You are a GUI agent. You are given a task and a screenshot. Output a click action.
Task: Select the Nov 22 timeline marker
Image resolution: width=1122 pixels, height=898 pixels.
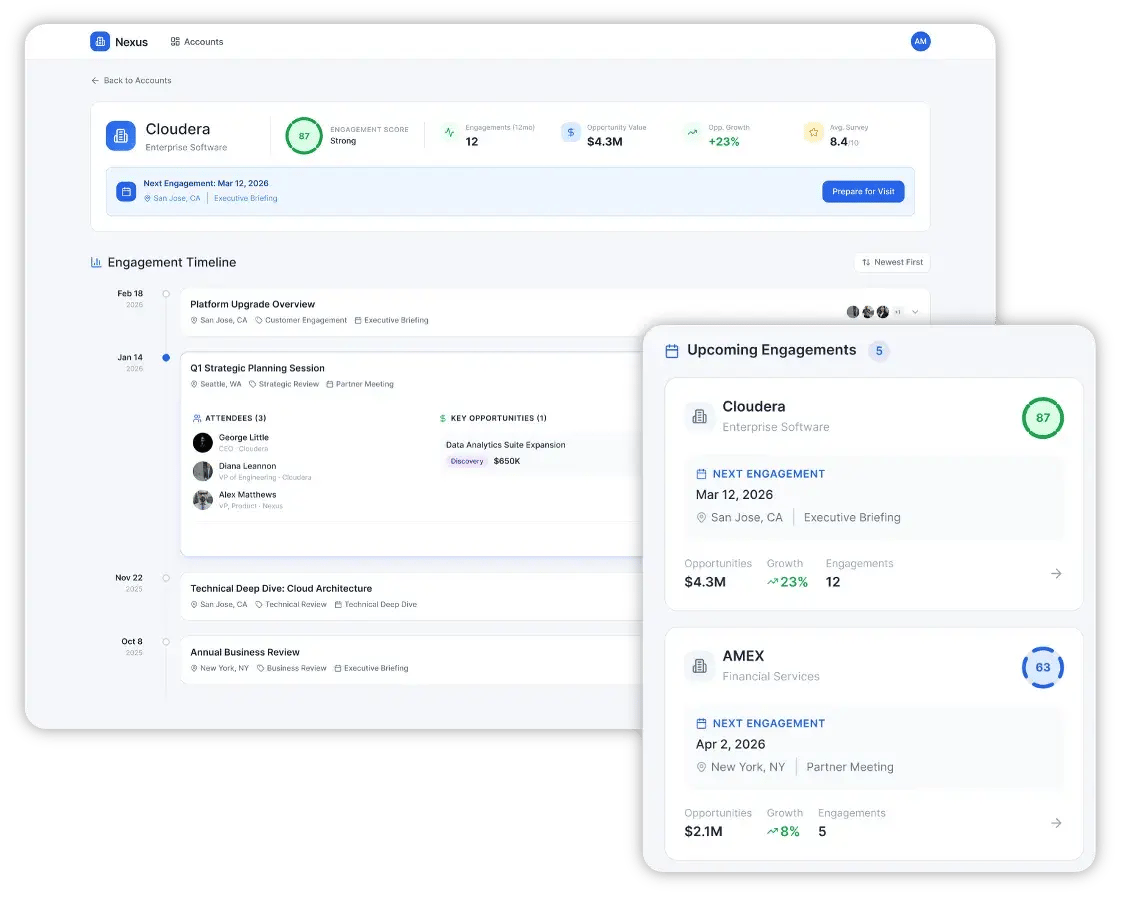(x=166, y=577)
